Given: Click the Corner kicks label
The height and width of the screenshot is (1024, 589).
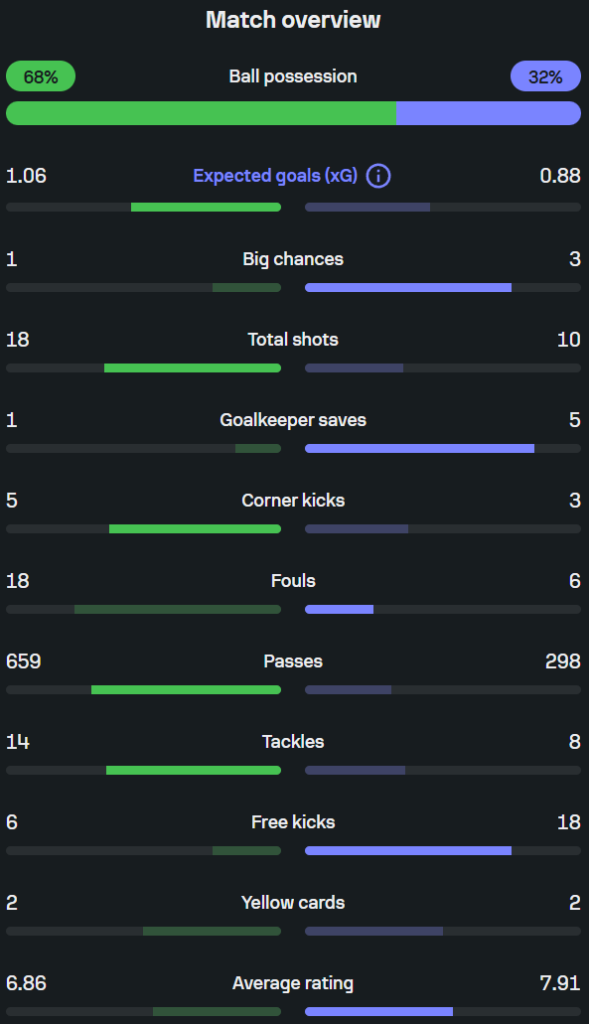Looking at the screenshot, I should (293, 500).
